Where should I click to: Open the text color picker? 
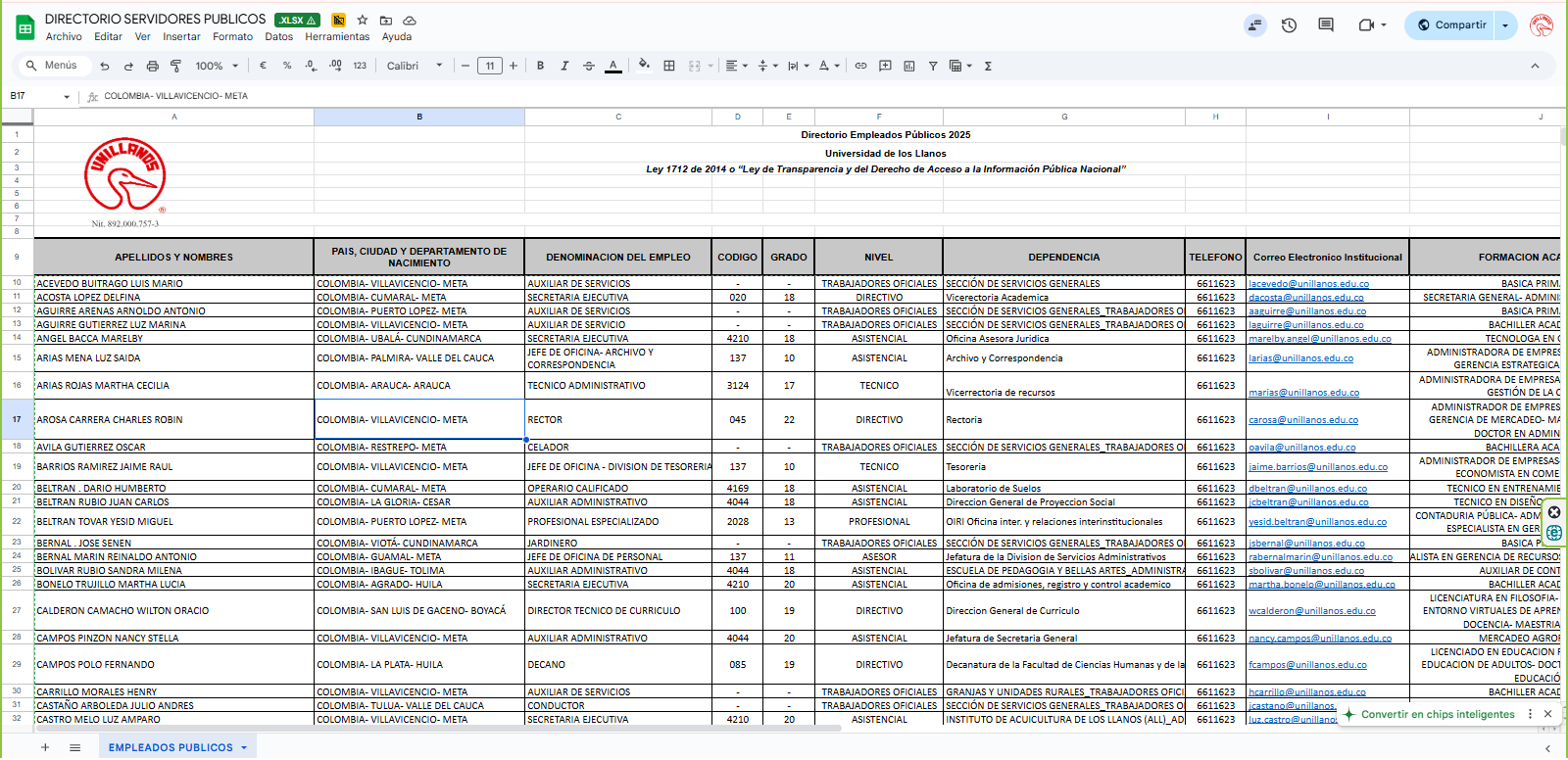[x=613, y=66]
